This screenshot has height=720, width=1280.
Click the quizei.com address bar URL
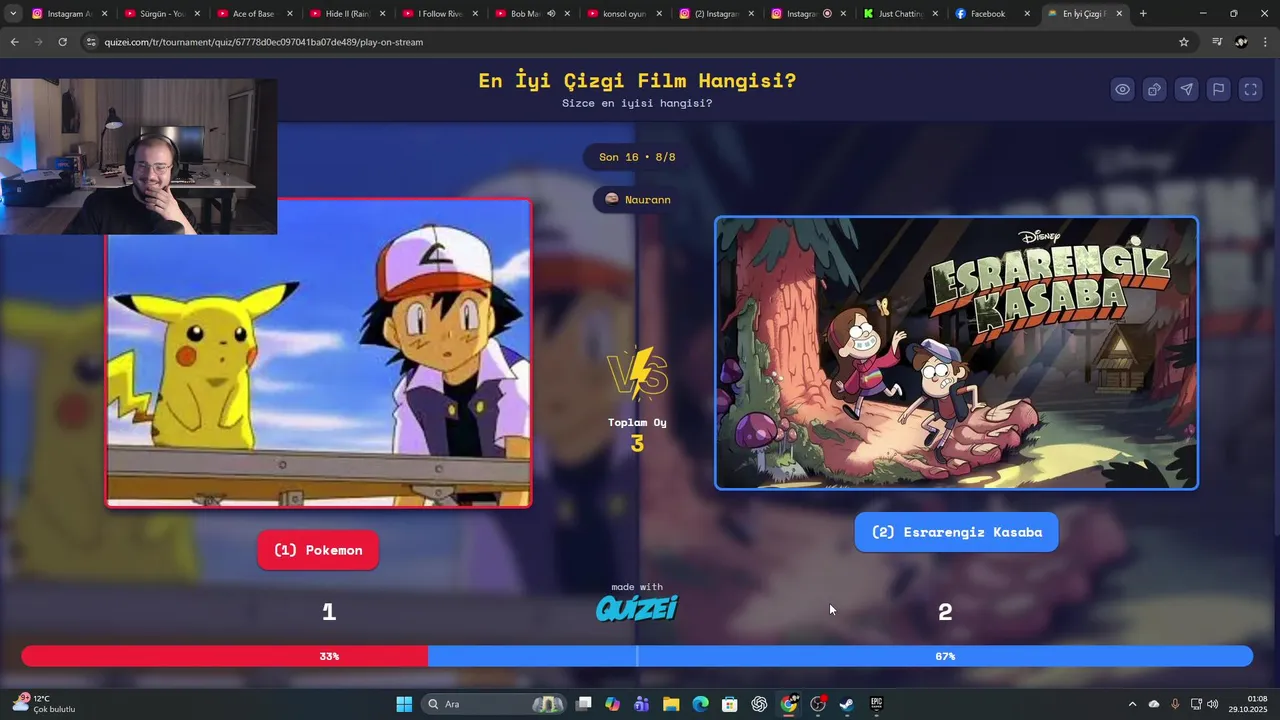(264, 42)
